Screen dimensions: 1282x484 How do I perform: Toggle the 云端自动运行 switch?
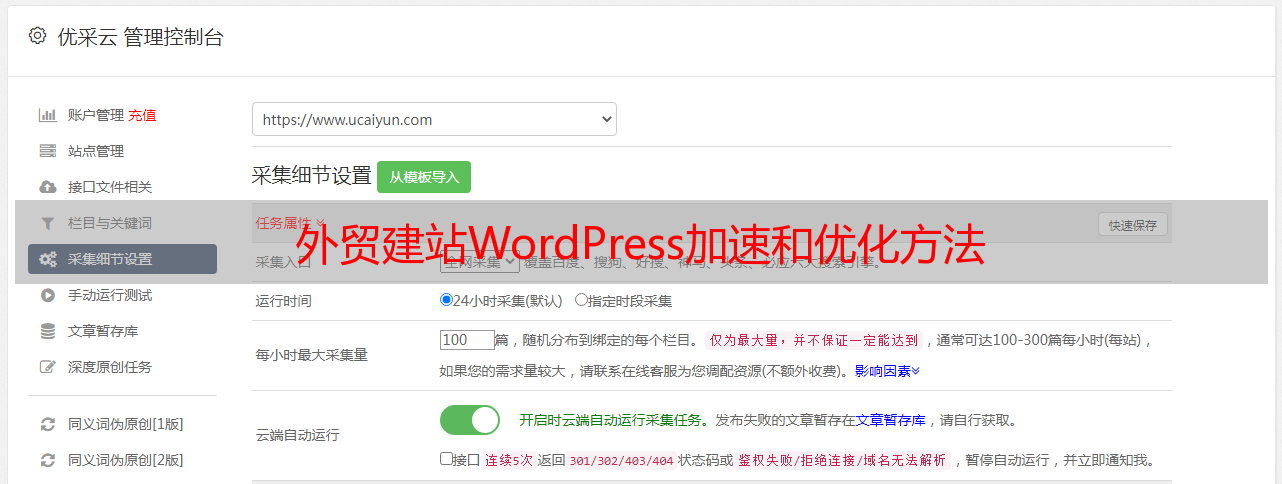pos(470,420)
